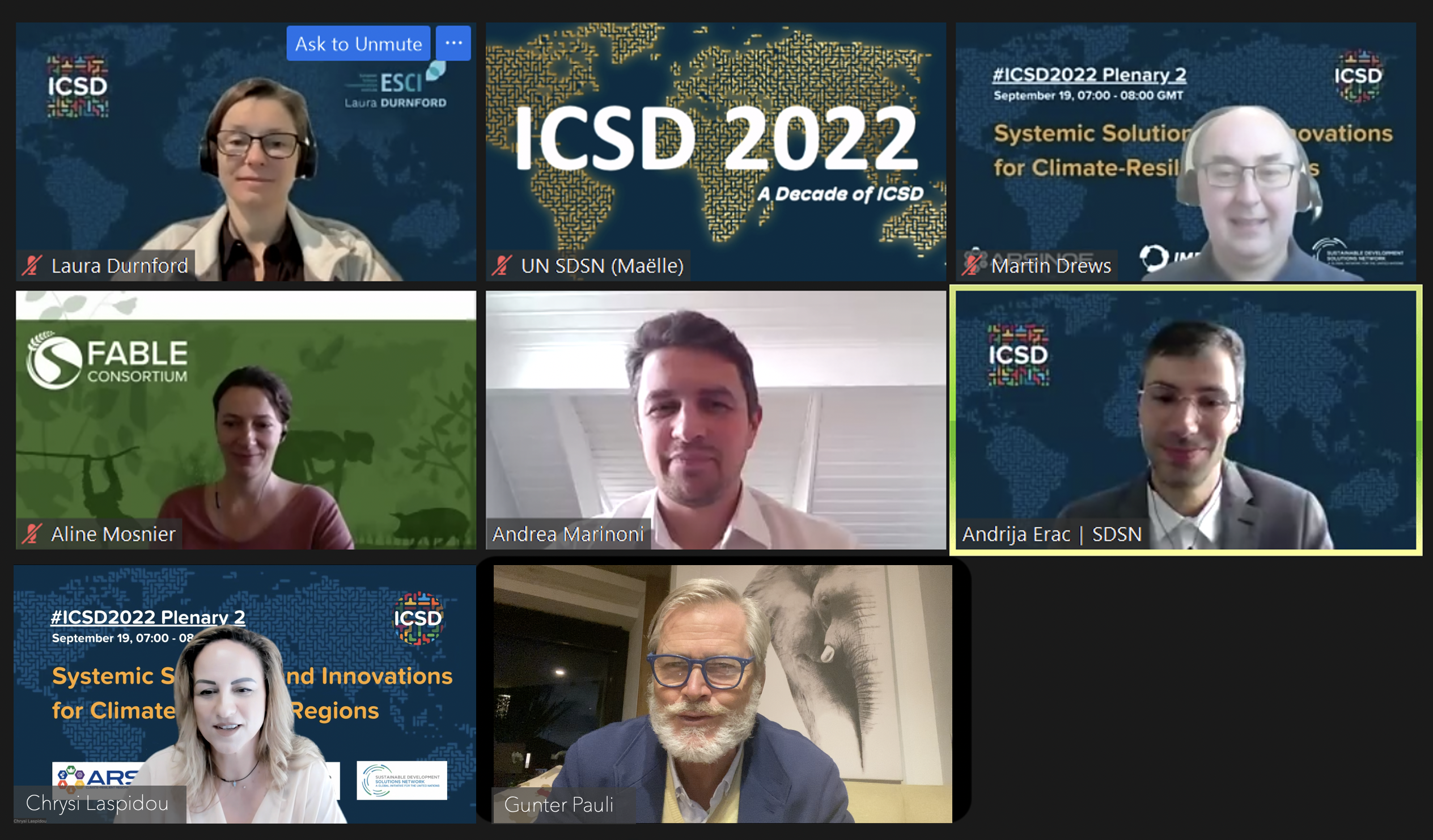
Task: Click Laura Durnford's muted microphone icon
Action: [x=32, y=266]
